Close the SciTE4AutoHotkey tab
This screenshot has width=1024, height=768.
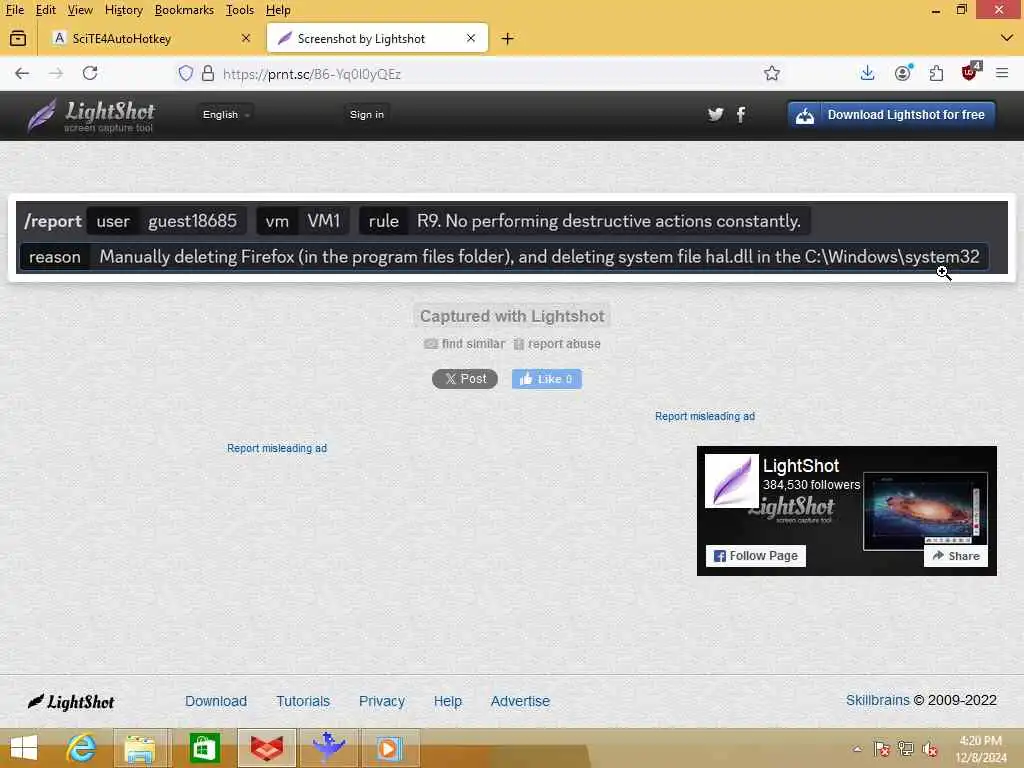[x=246, y=38]
